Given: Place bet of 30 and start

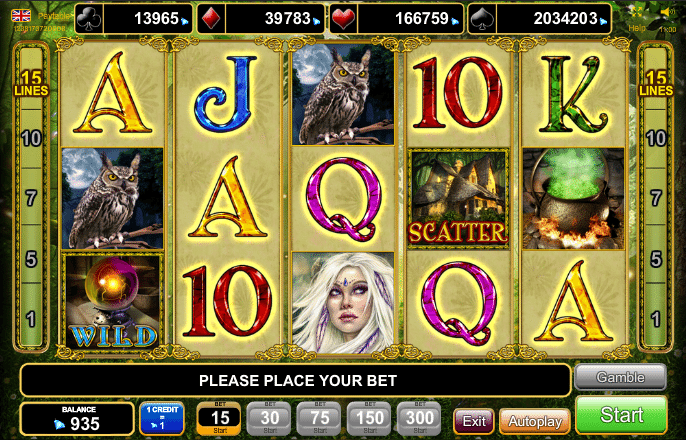Looking at the screenshot, I should coord(269,418).
